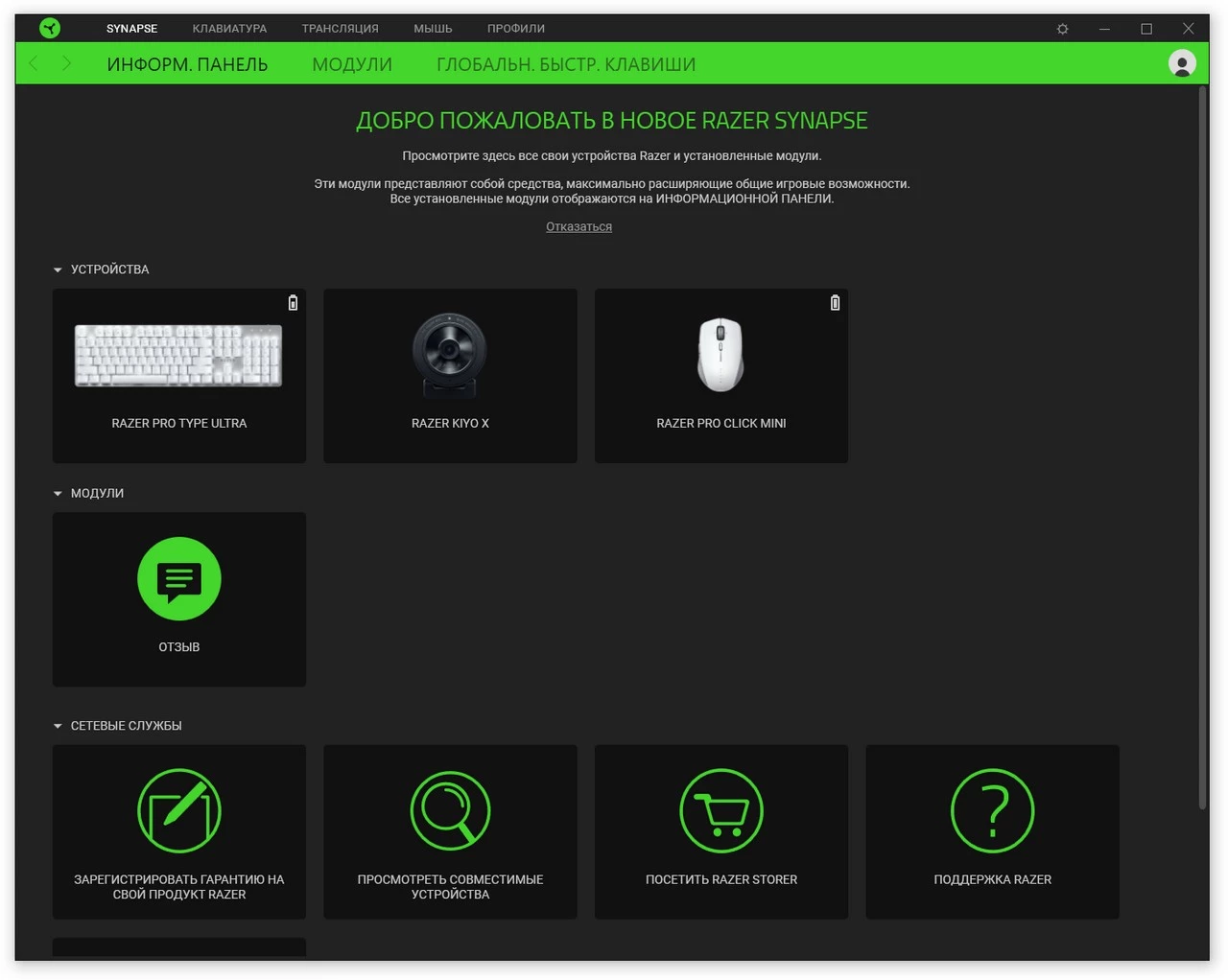
Task: Open settings via the gear icon
Action: [x=1062, y=29]
